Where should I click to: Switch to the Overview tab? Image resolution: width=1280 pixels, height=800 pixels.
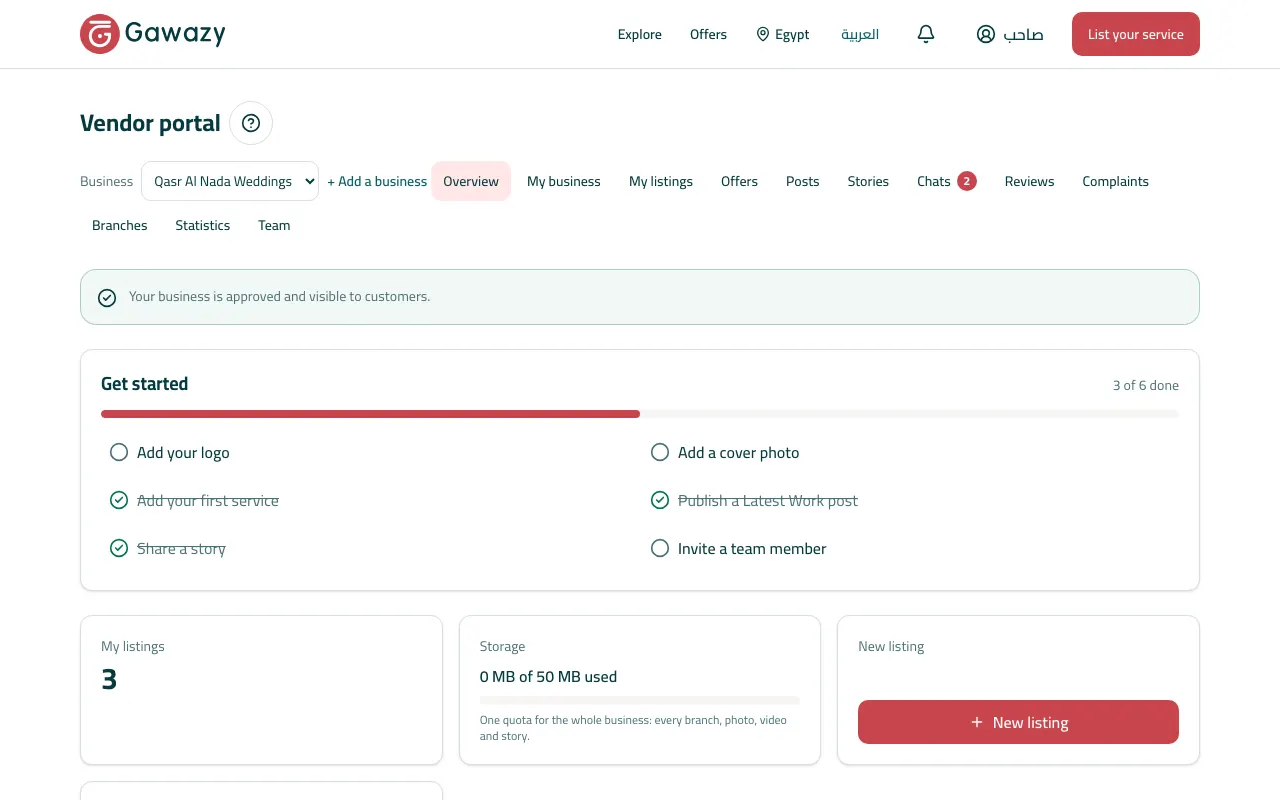[471, 181]
